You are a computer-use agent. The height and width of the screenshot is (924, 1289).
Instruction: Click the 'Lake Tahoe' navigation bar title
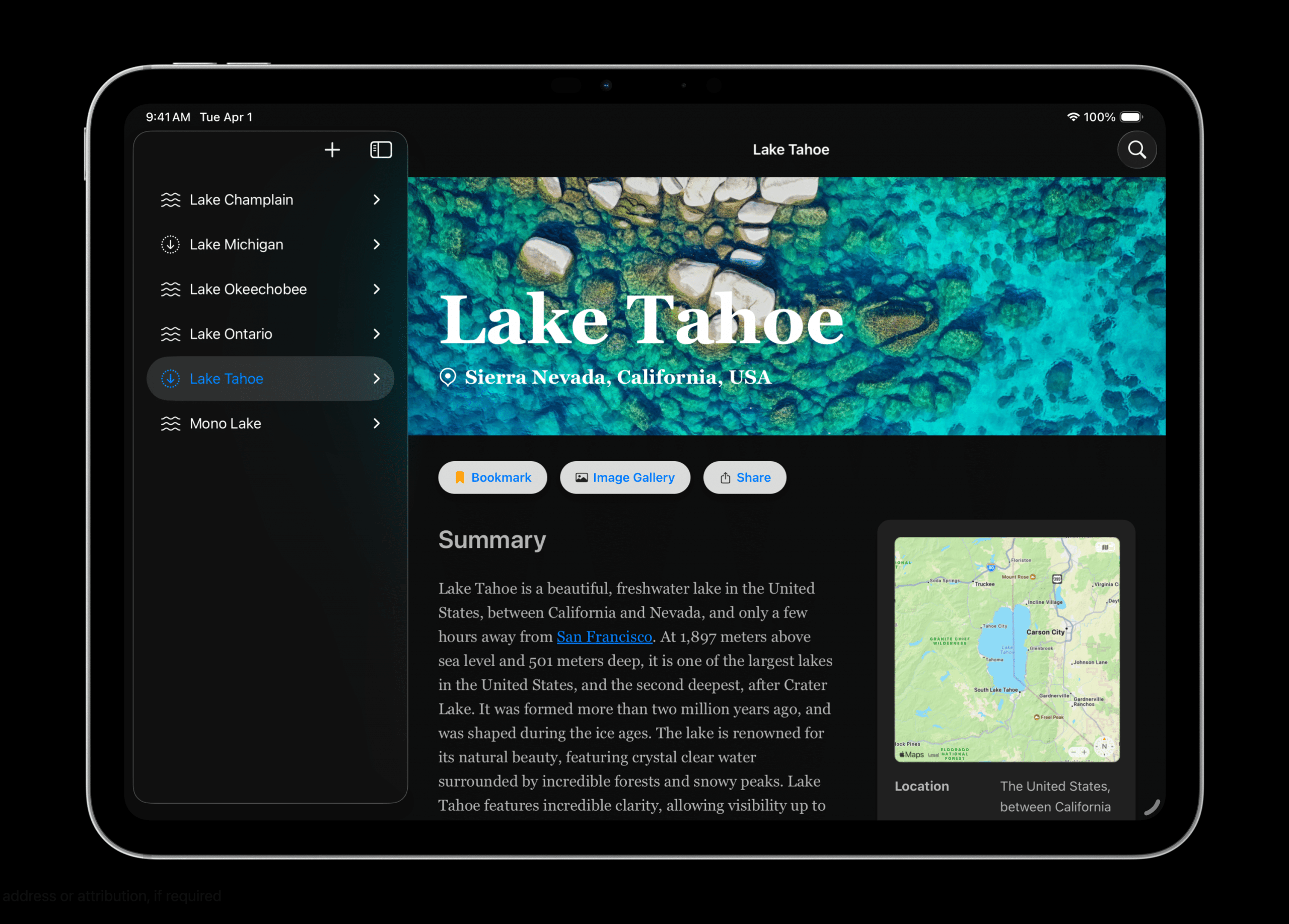click(x=791, y=150)
